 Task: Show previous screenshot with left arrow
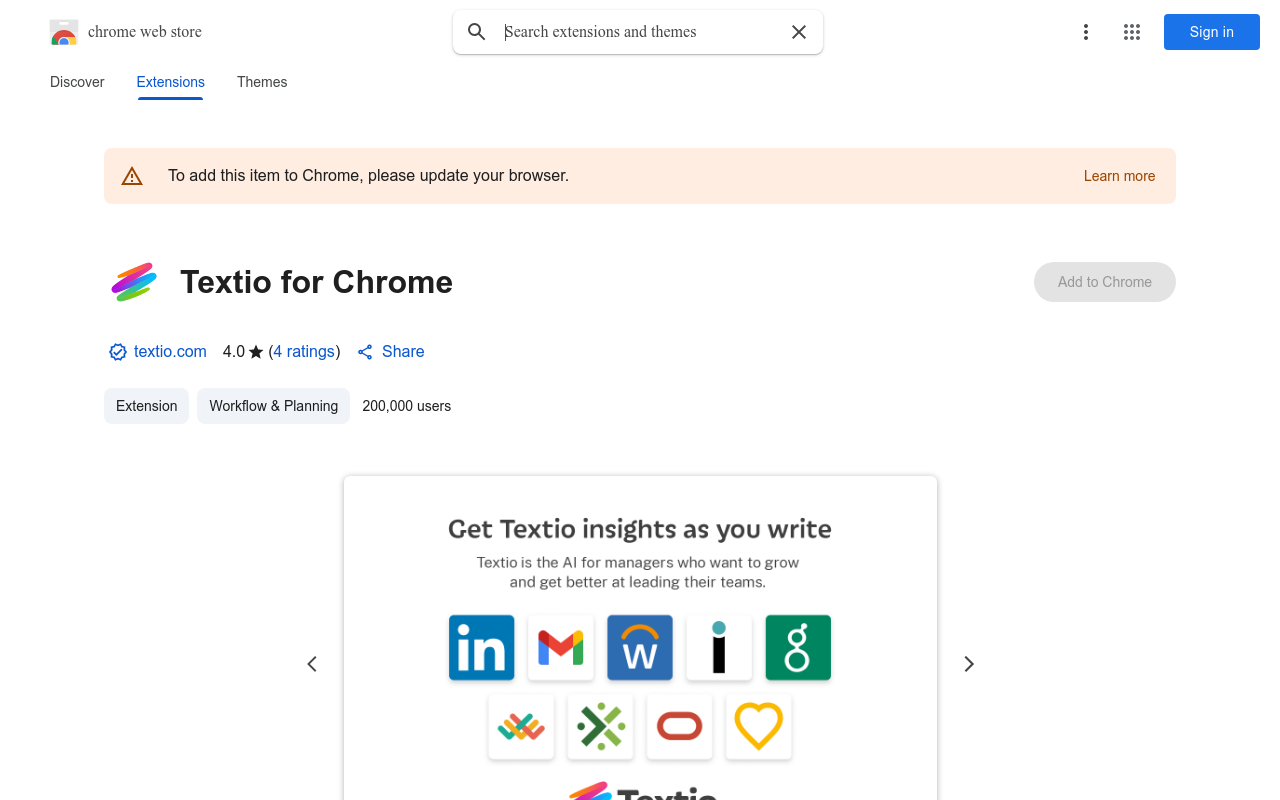tap(312, 664)
